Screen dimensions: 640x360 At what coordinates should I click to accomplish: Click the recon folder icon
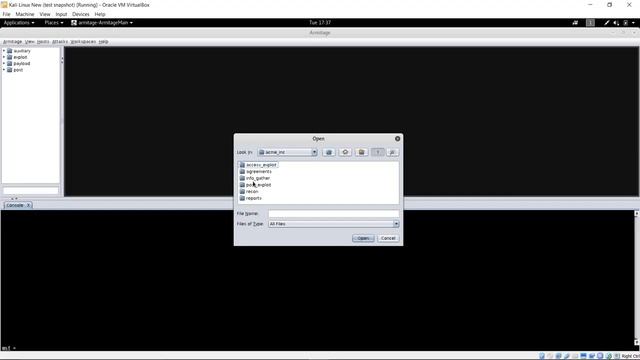(242, 191)
